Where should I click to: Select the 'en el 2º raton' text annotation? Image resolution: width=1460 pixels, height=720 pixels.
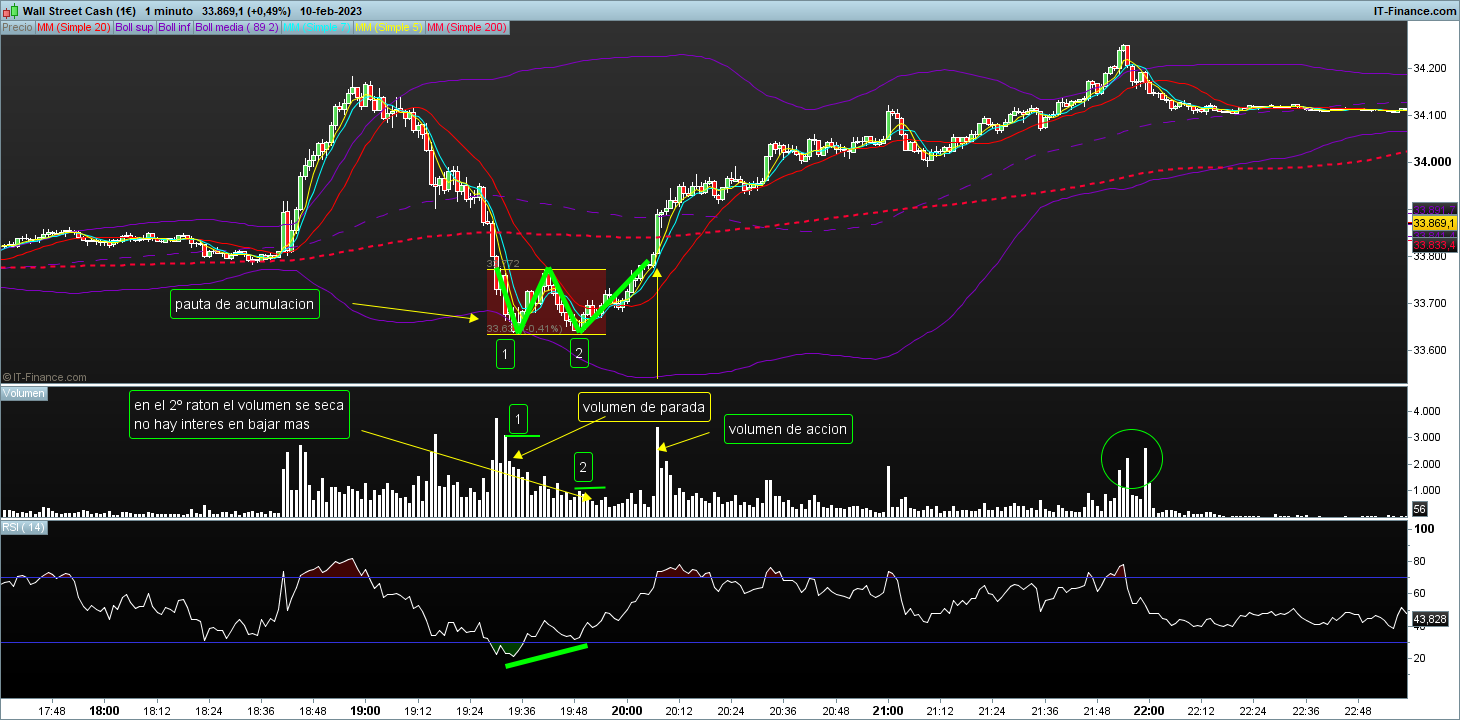pyautogui.click(x=239, y=414)
